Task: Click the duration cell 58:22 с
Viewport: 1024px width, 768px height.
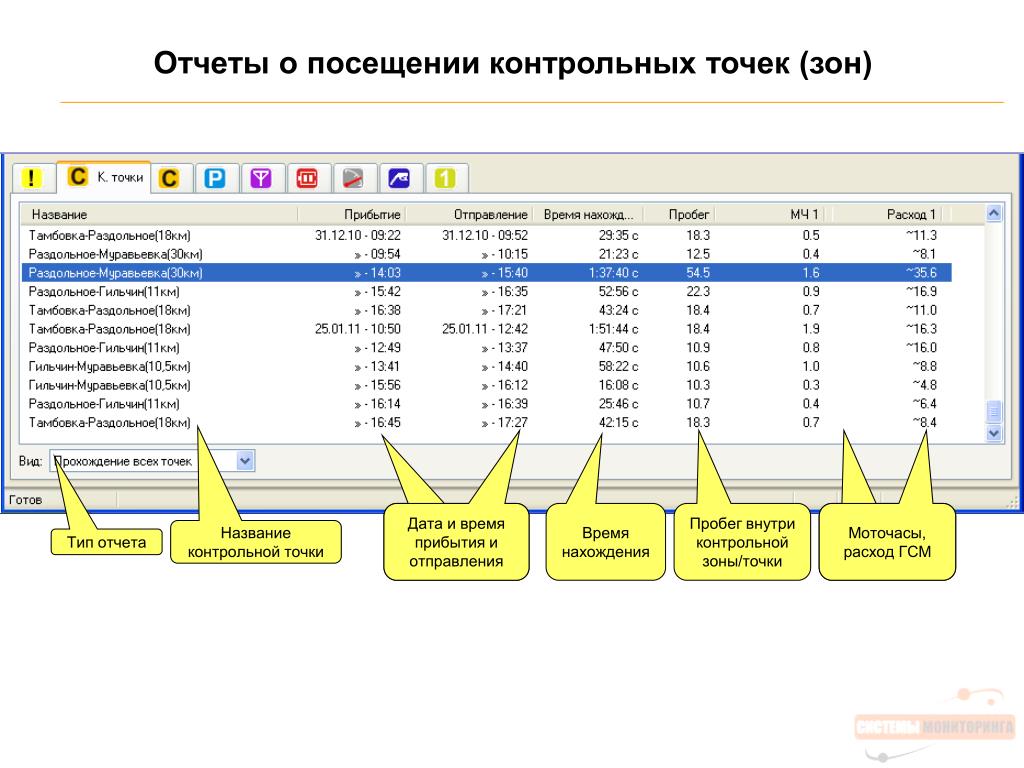Action: [618, 366]
